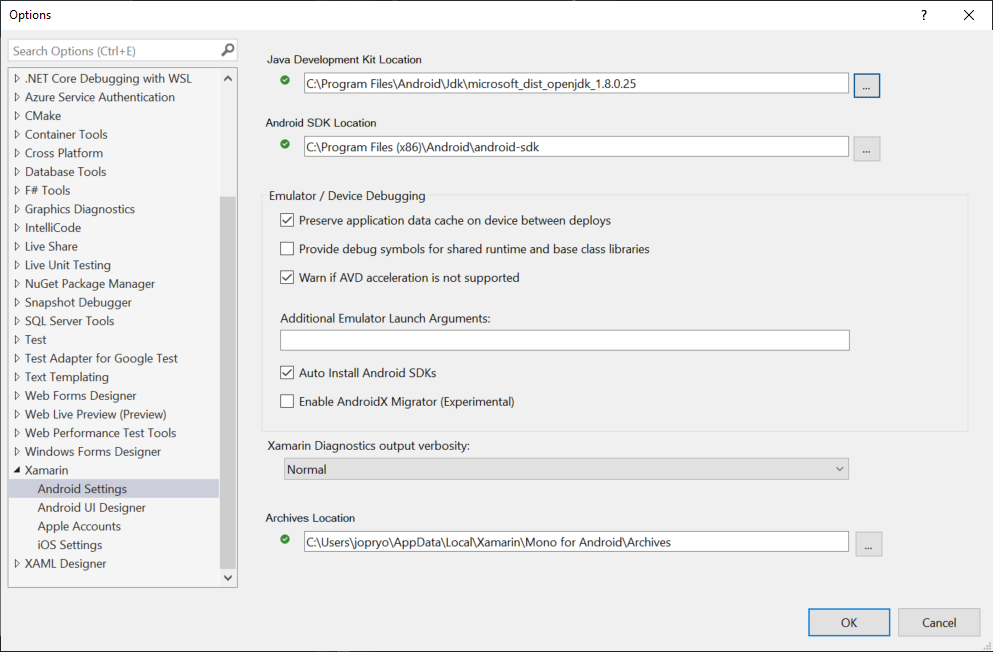Viewport: 993px width, 652px height.
Task: Click the search magnifier icon
Action: 227,50
